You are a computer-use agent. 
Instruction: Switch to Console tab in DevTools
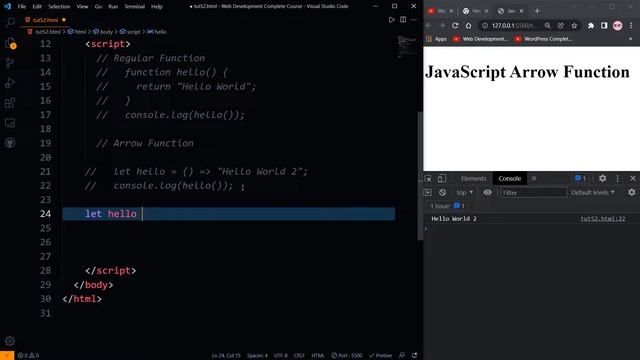509,178
